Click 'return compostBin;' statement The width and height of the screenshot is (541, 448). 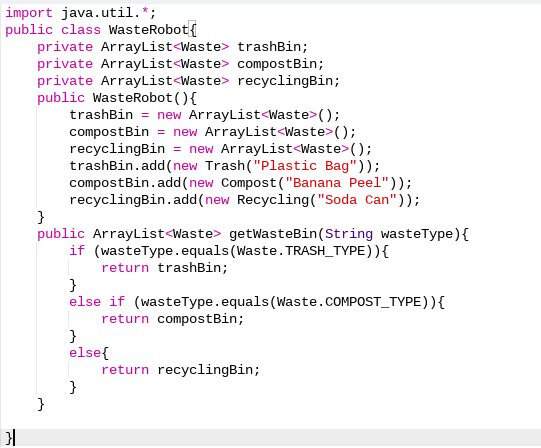tap(173, 319)
